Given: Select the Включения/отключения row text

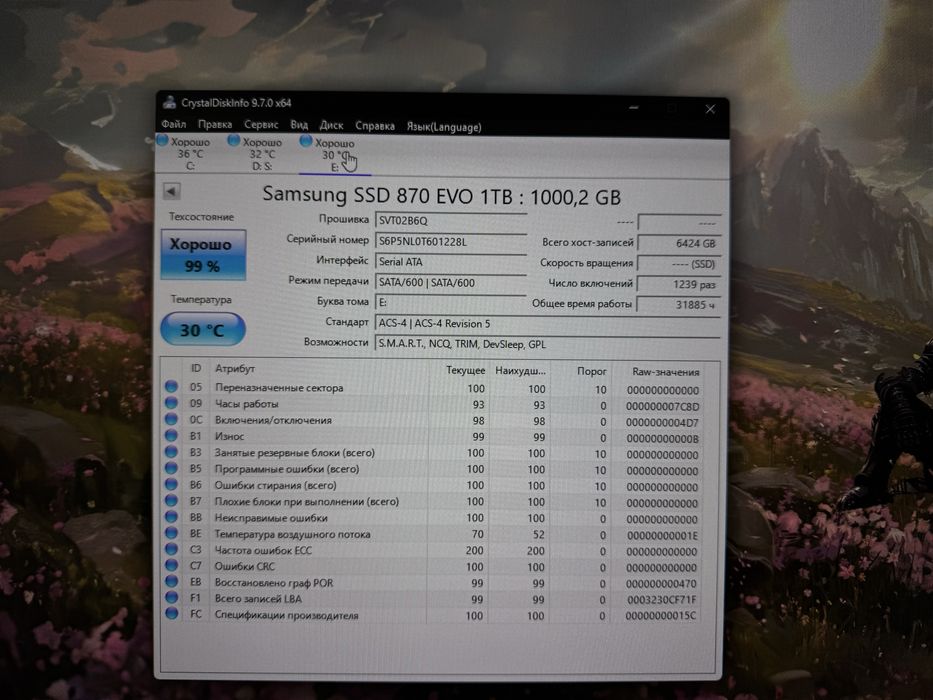Looking at the screenshot, I should [x=273, y=420].
